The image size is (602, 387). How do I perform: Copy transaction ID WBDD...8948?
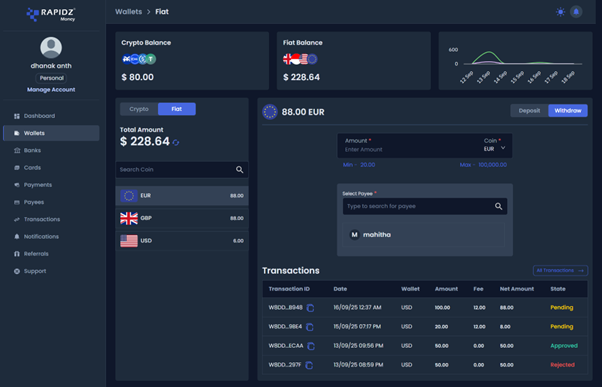click(x=310, y=308)
